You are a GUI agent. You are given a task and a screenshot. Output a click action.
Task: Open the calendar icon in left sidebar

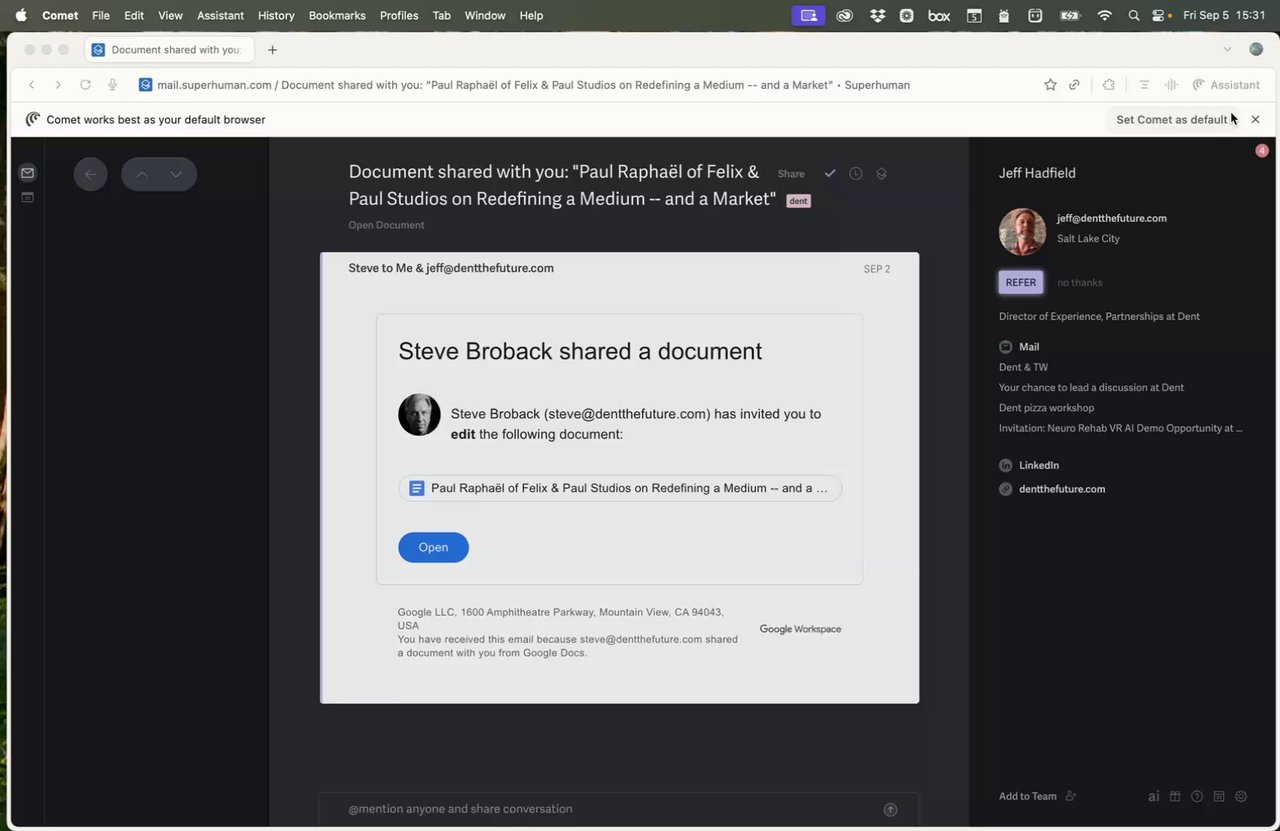tap(27, 197)
